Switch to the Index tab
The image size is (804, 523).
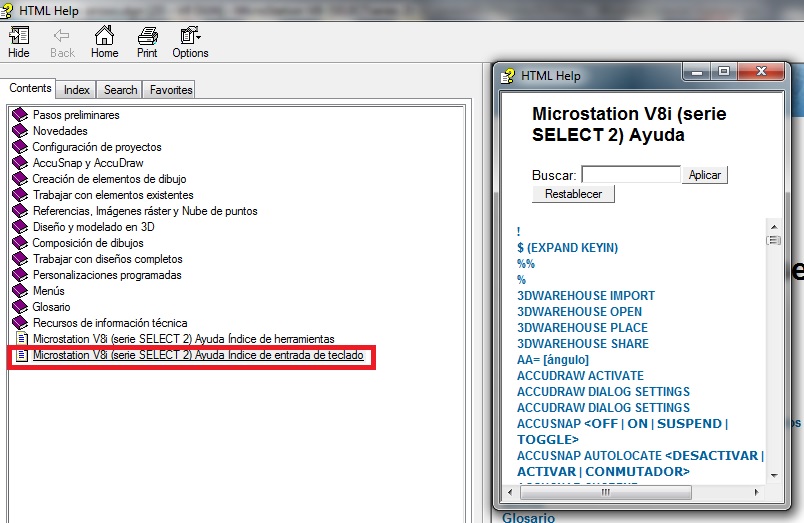pos(76,90)
